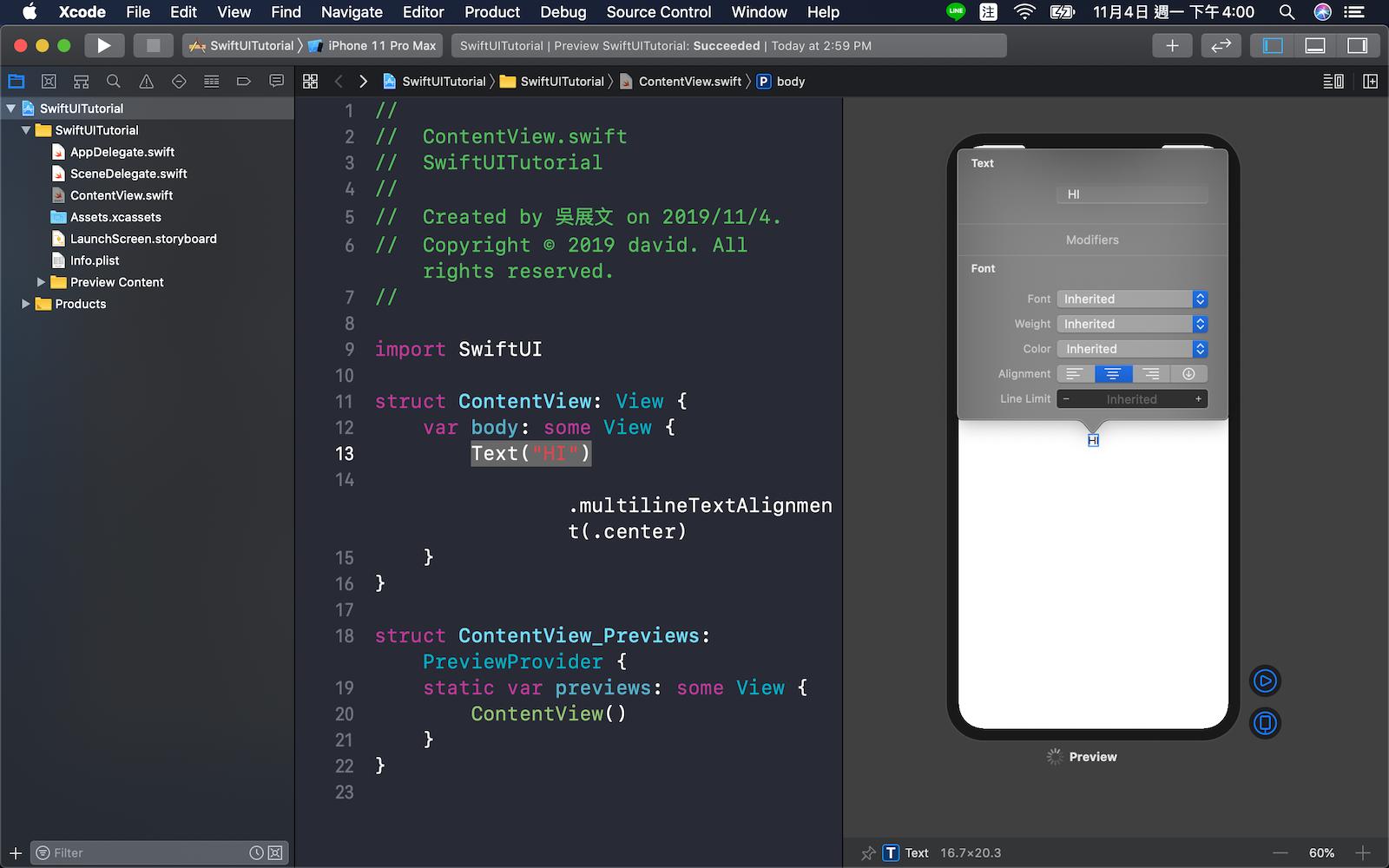Viewport: 1389px width, 868px height.
Task: Show the Symbol navigator
Action: 82,82
